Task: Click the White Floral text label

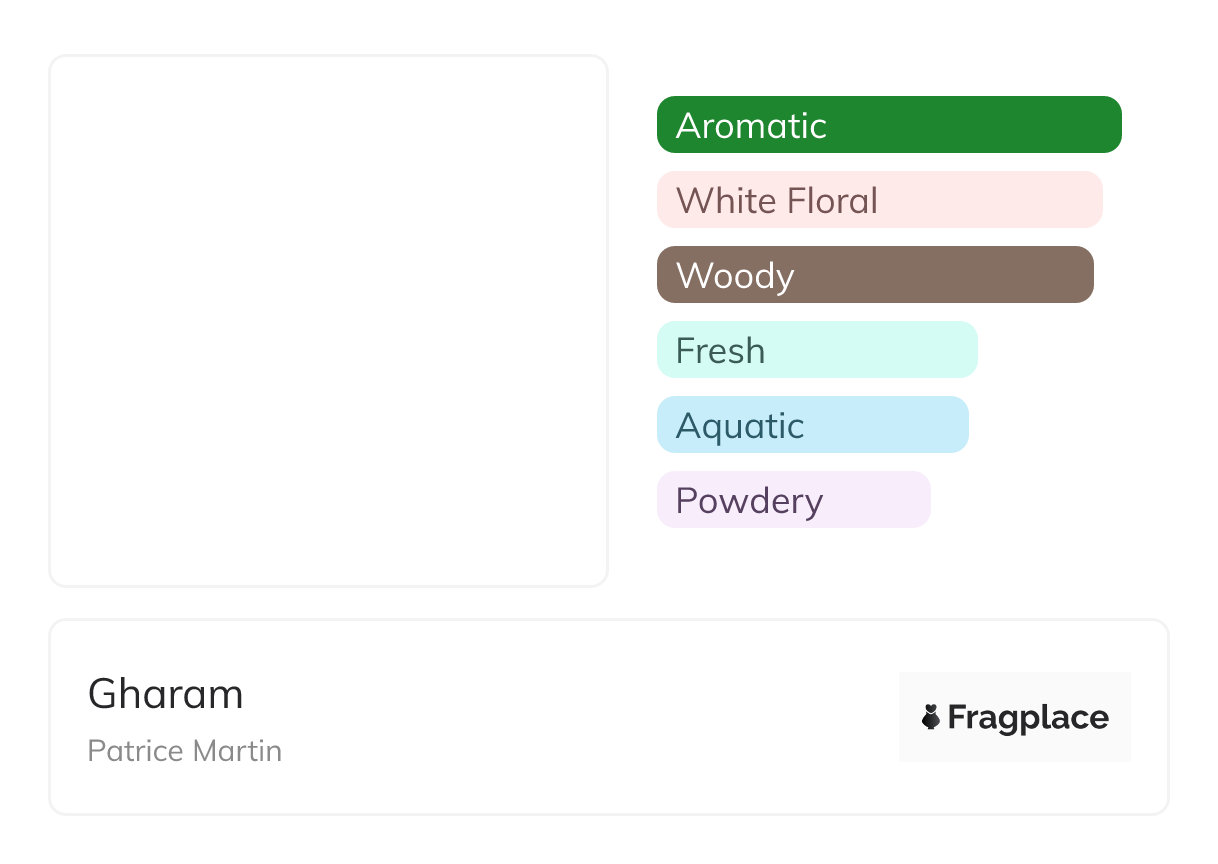Action: [776, 201]
